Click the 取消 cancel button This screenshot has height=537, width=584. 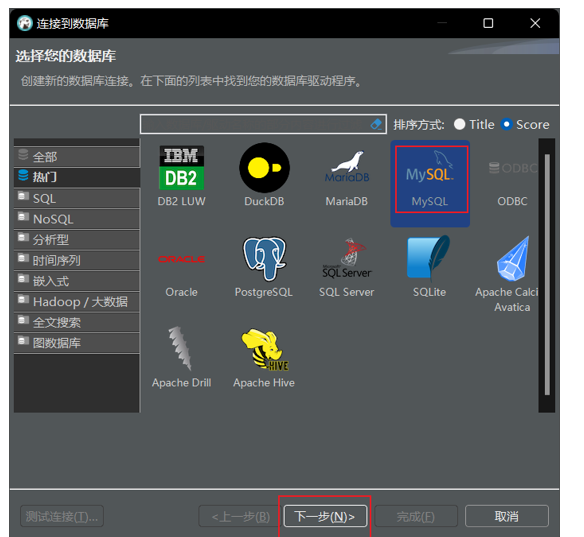click(x=507, y=516)
